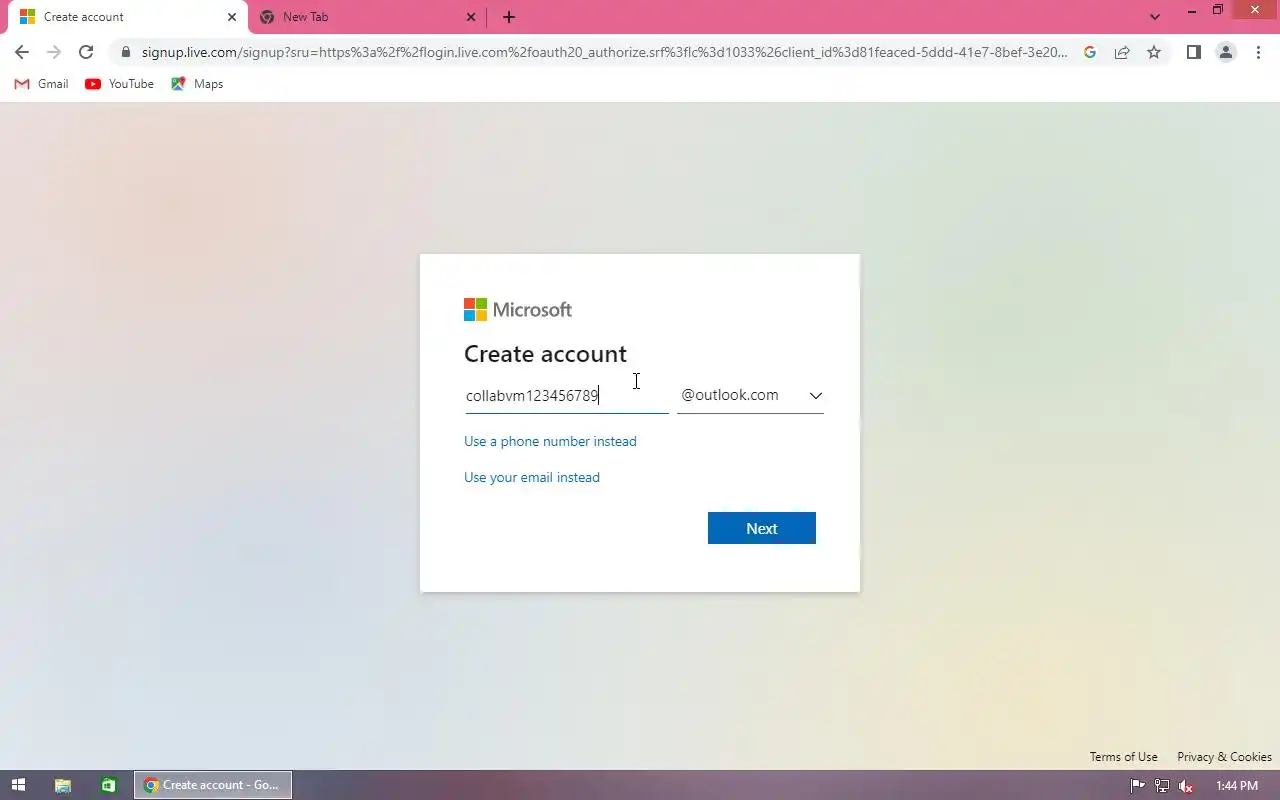Expand the @outlook.com domain dropdown
1280x800 pixels.
[x=750, y=396]
